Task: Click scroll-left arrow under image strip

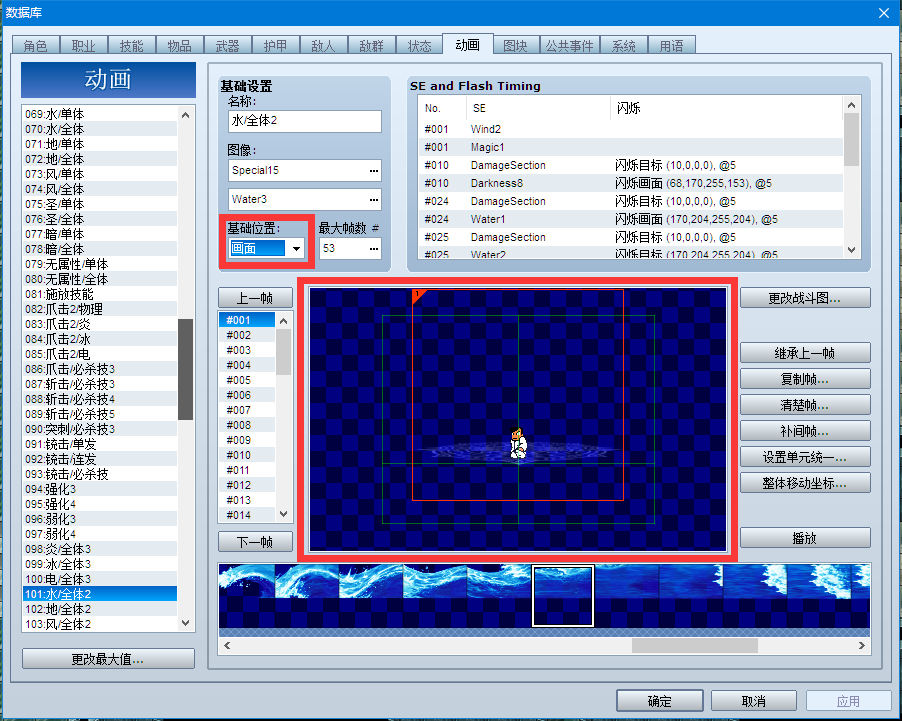Action: tap(227, 646)
